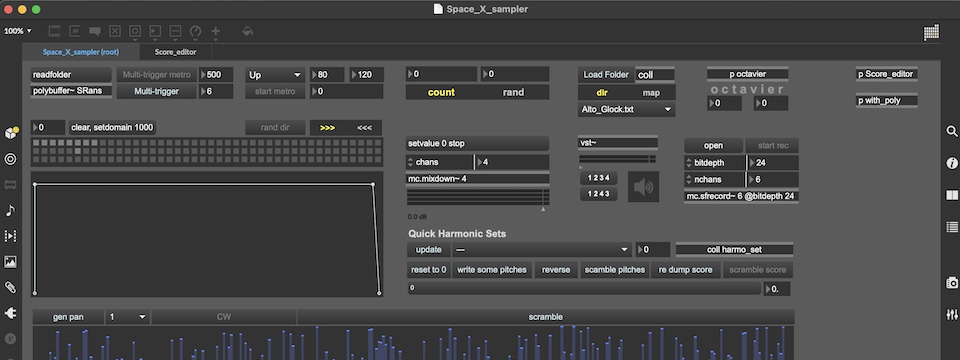960x360 pixels.
Task: Click the 'scramble' button above the pan graph
Action: 546,317
